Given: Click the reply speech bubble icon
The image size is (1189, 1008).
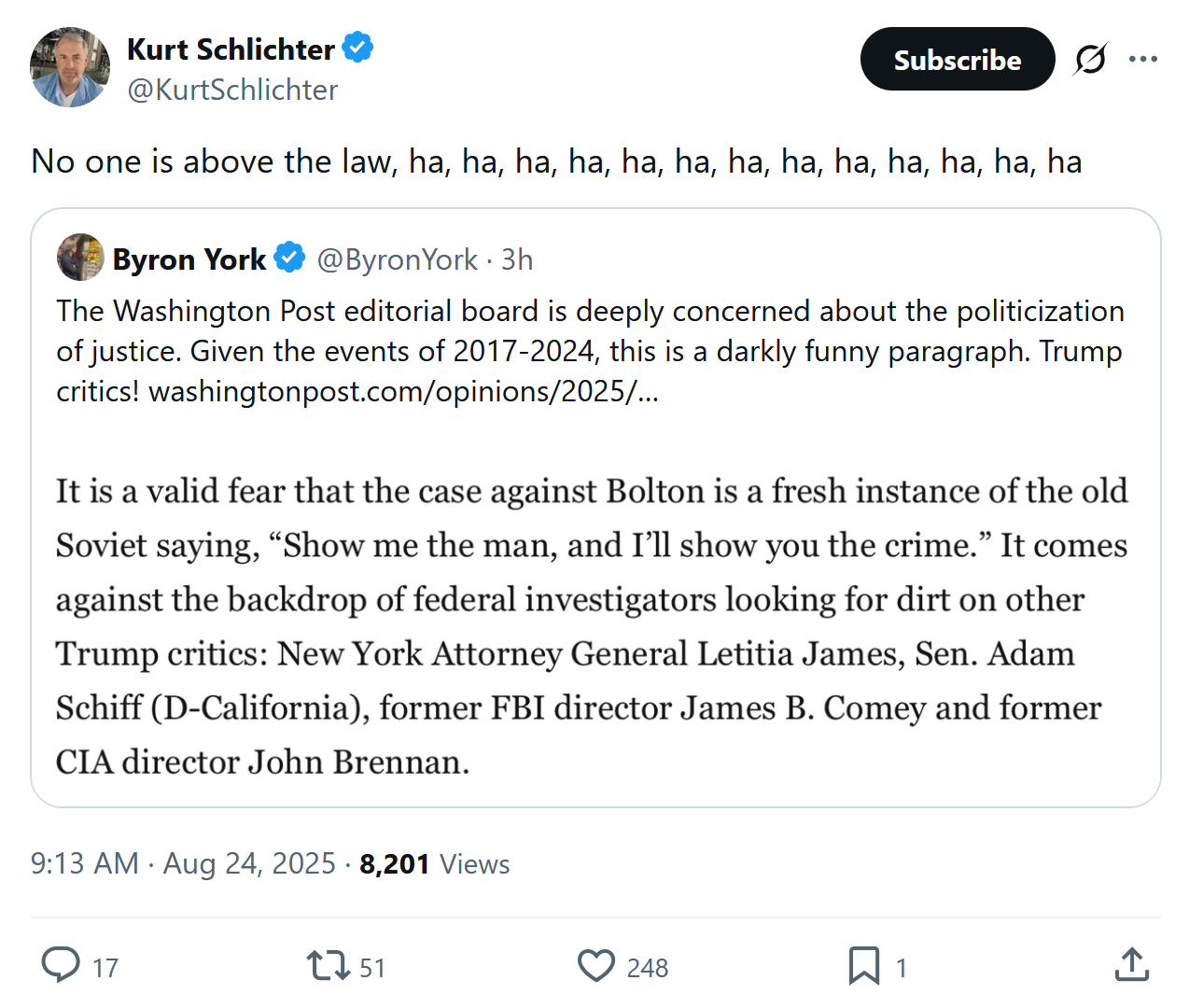Looking at the screenshot, I should pos(61,965).
